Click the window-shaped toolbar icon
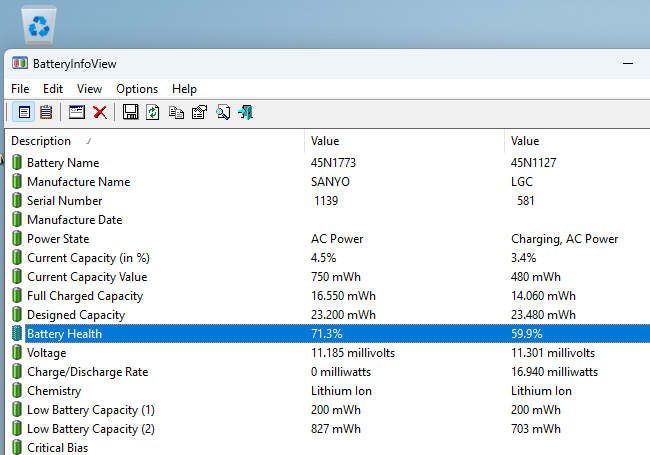Viewport: 650px width, 455px height. [x=77, y=112]
